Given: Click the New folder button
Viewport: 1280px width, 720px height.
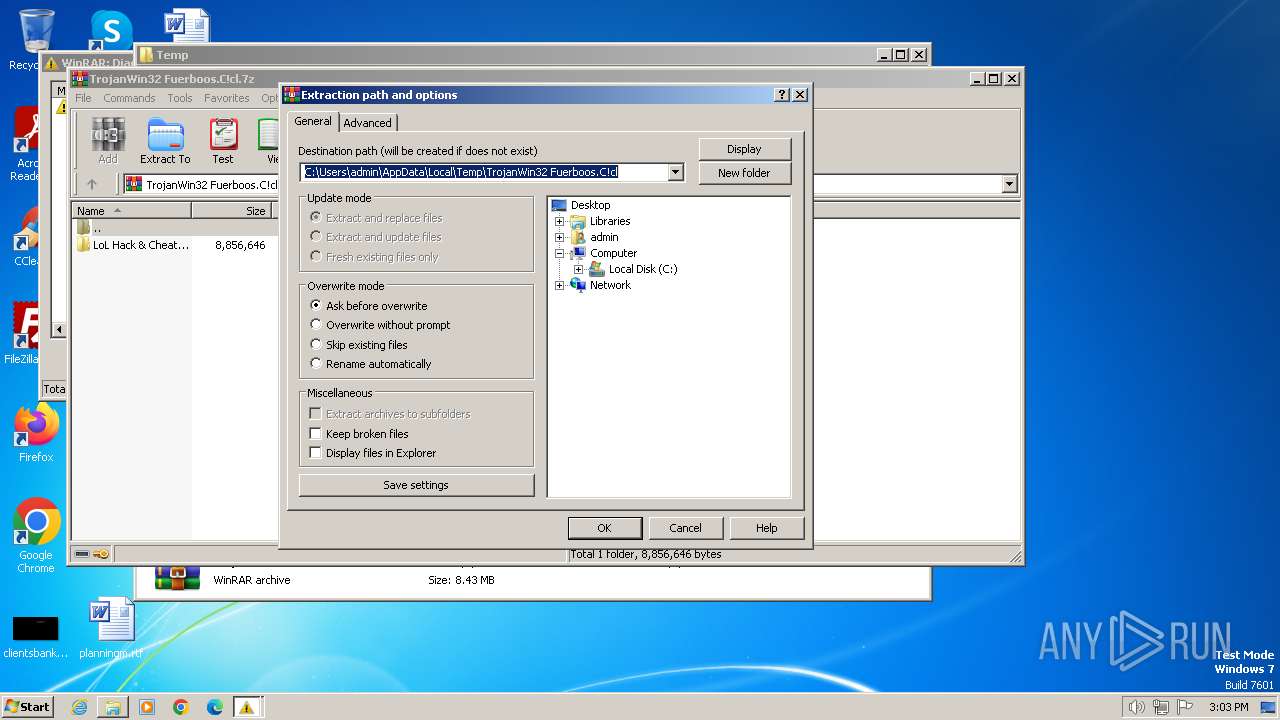Looking at the screenshot, I should 745,173.
